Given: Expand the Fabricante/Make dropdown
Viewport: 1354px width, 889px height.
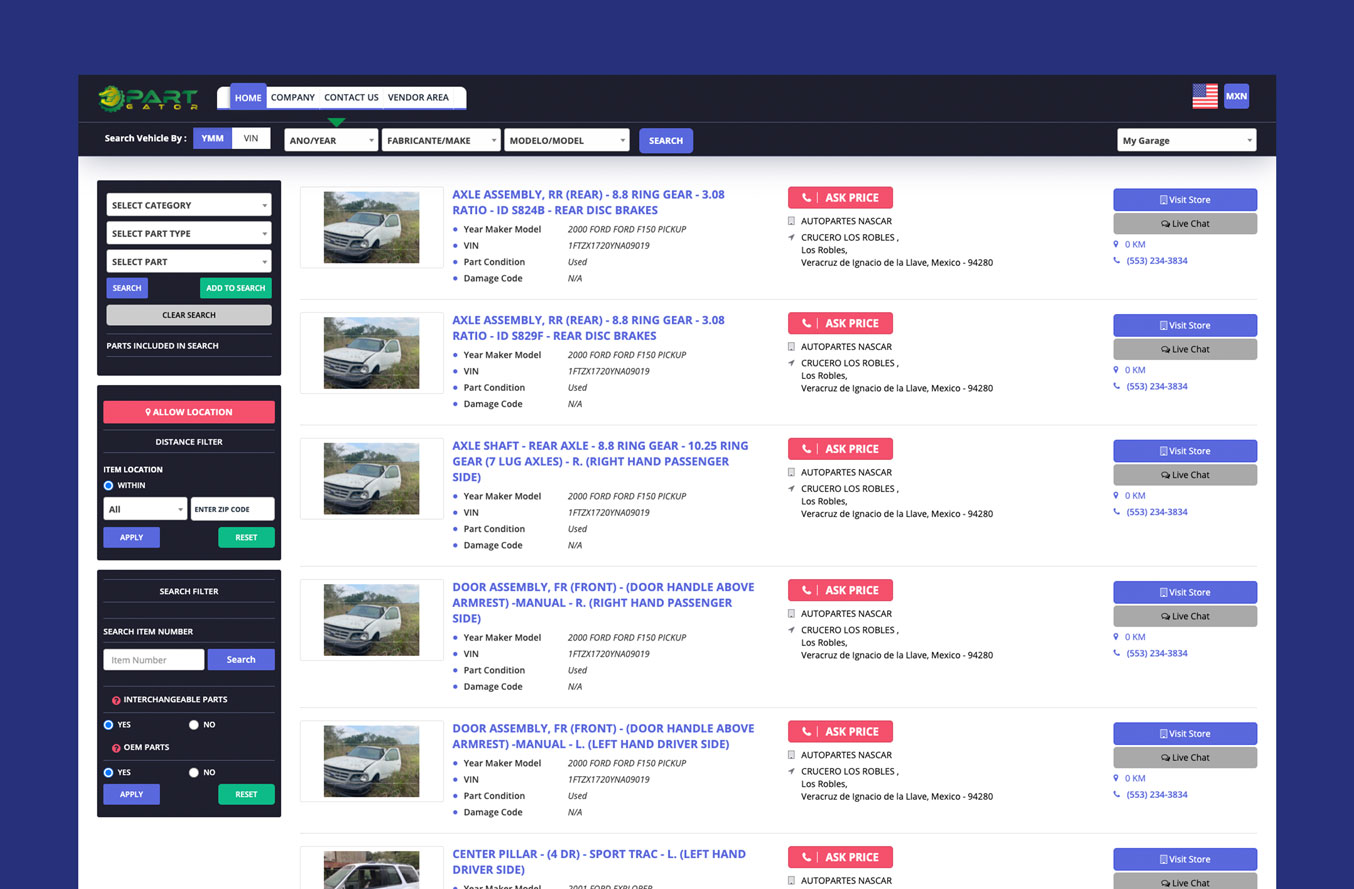Looking at the screenshot, I should (x=441, y=140).
